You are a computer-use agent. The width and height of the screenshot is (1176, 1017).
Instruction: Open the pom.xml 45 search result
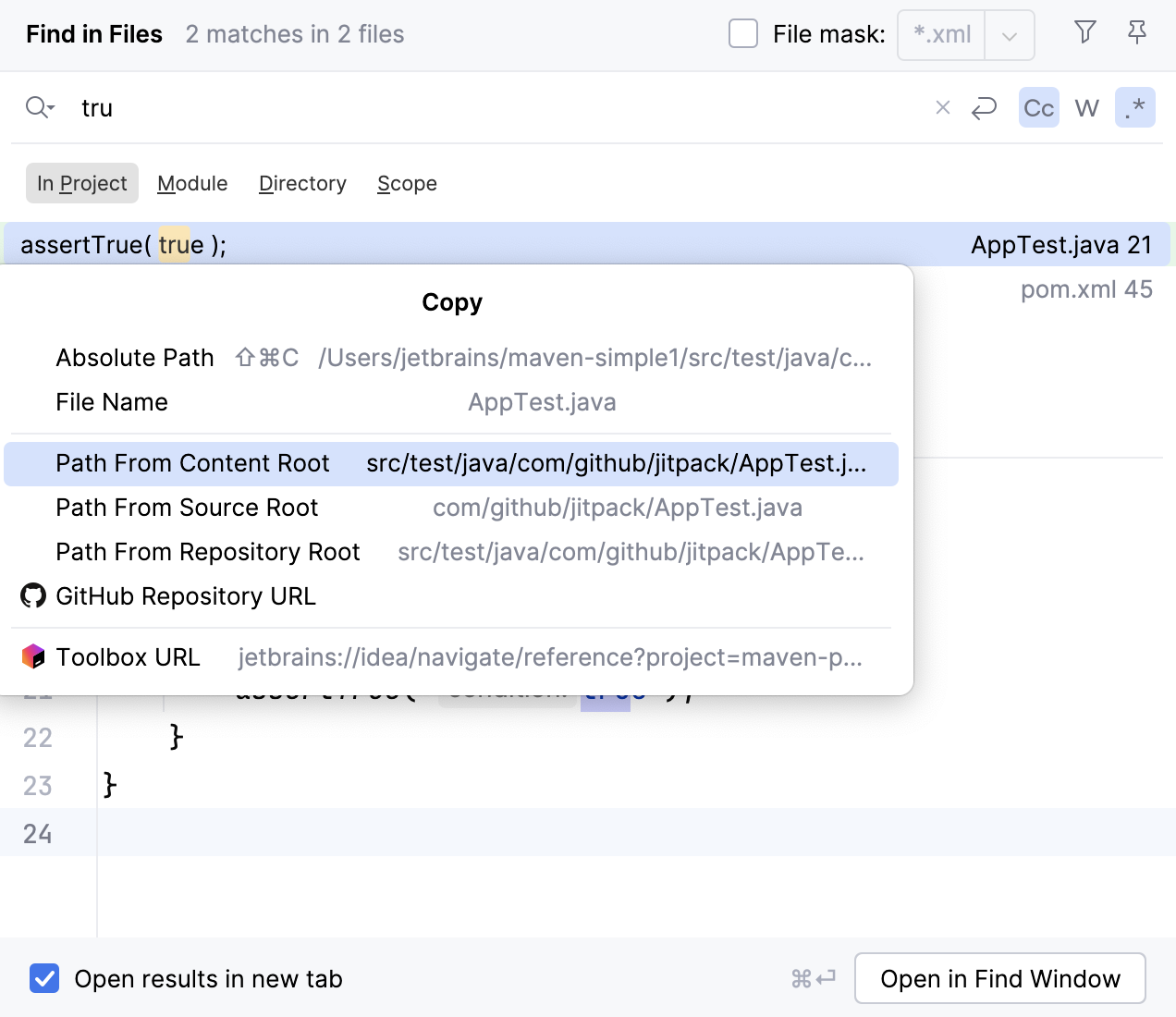[x=1087, y=289]
